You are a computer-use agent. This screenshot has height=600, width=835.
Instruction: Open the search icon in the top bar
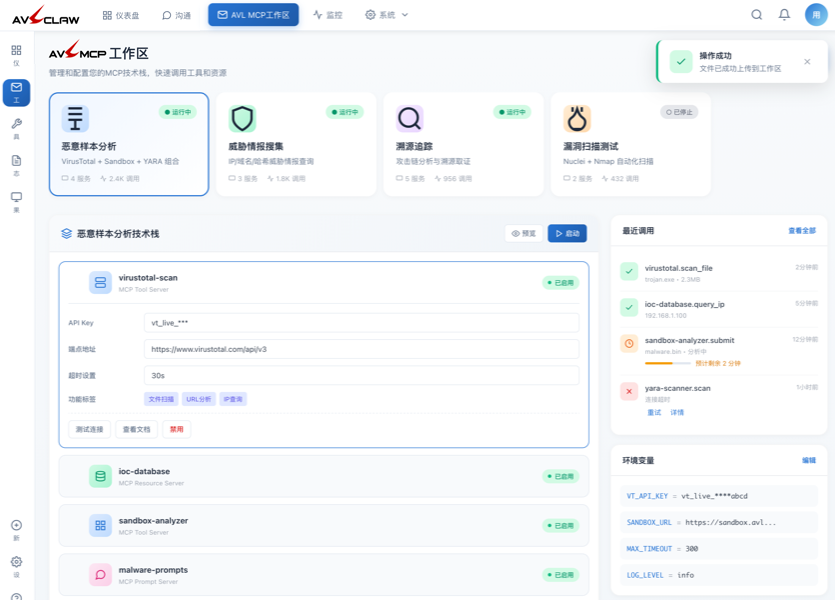click(757, 14)
